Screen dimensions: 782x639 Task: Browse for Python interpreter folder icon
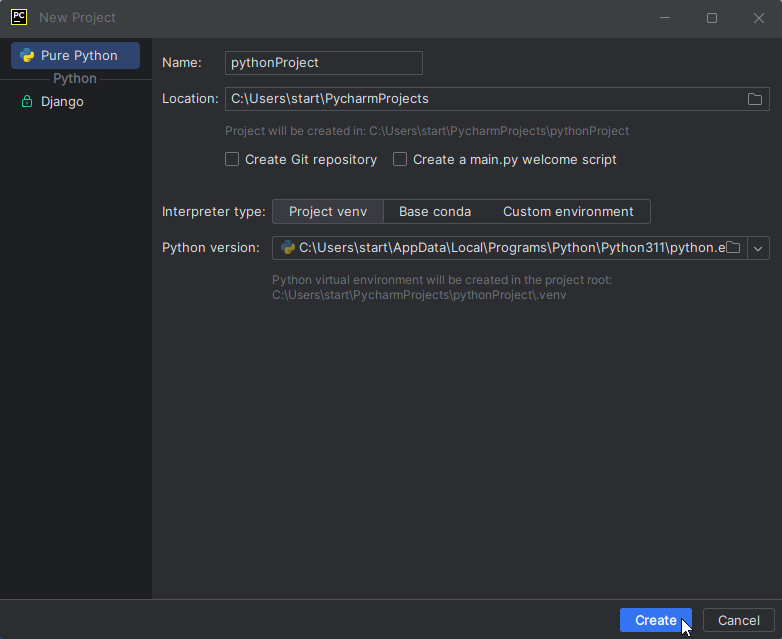point(733,247)
